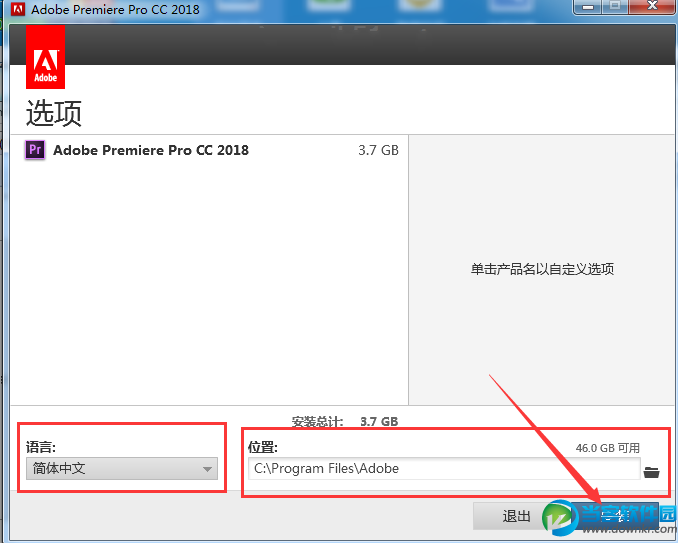Close the Premiere Pro installer window
The width and height of the screenshot is (678, 543).
coord(652,7)
